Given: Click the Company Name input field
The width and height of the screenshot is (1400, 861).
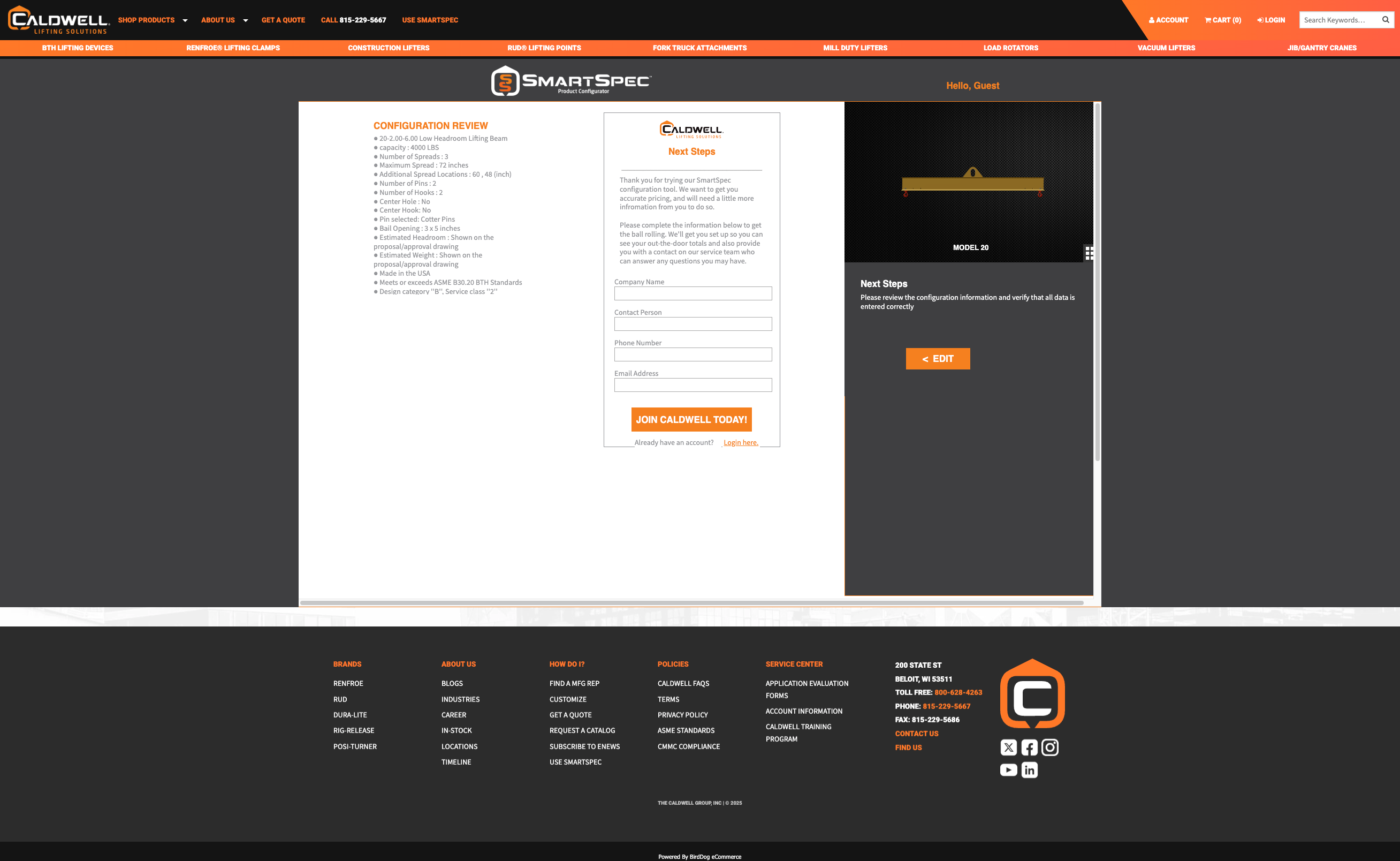Looking at the screenshot, I should point(693,293).
